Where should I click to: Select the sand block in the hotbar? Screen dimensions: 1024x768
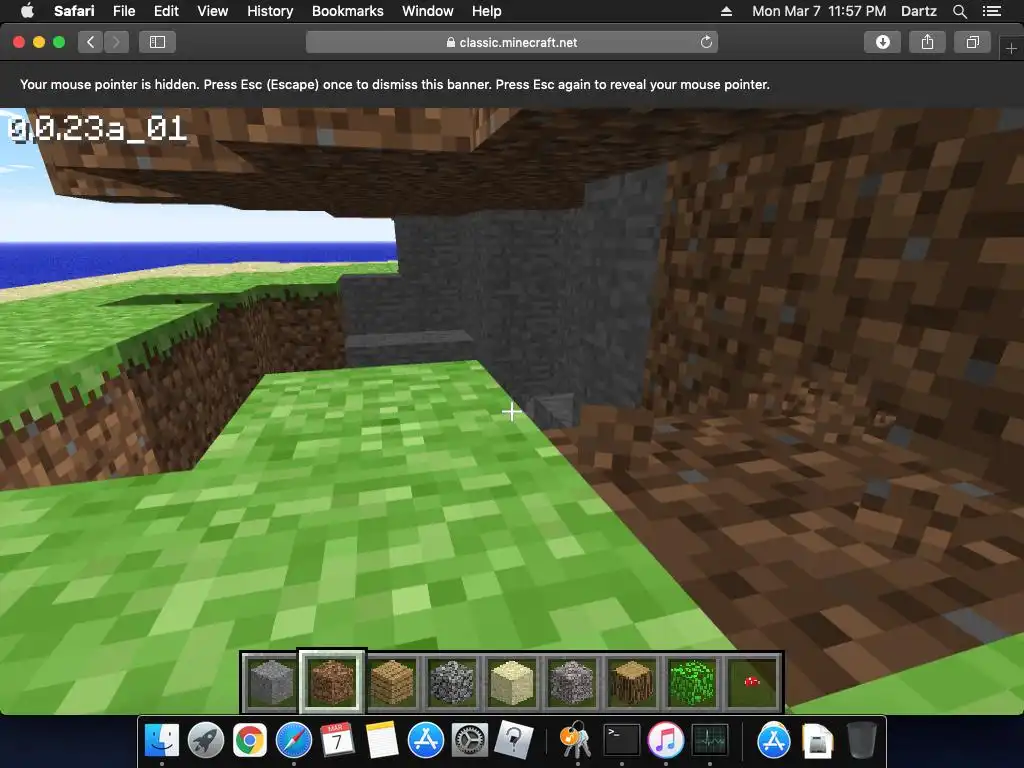[512, 682]
